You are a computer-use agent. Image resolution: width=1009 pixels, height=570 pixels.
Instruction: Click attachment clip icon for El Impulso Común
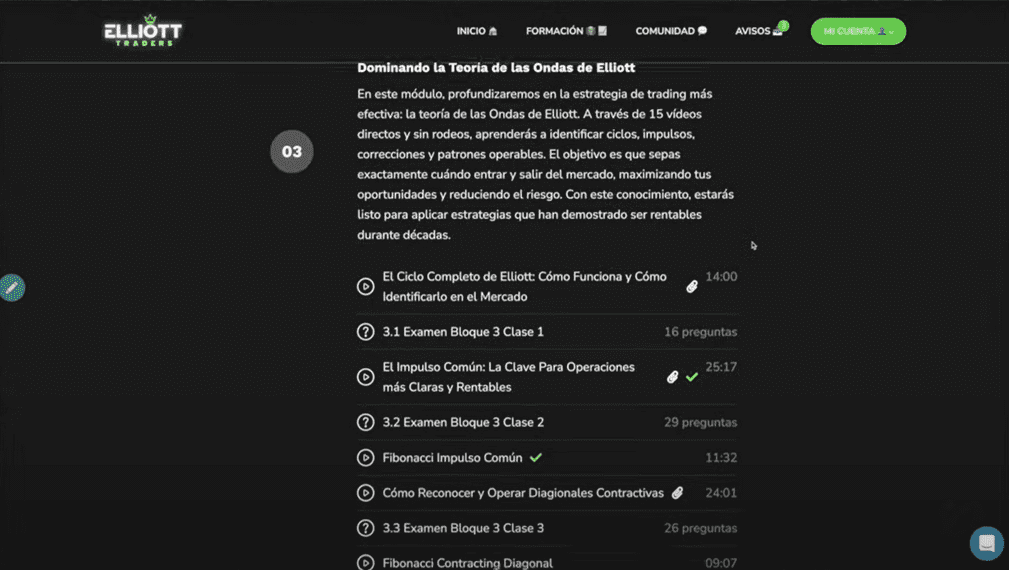(x=672, y=377)
